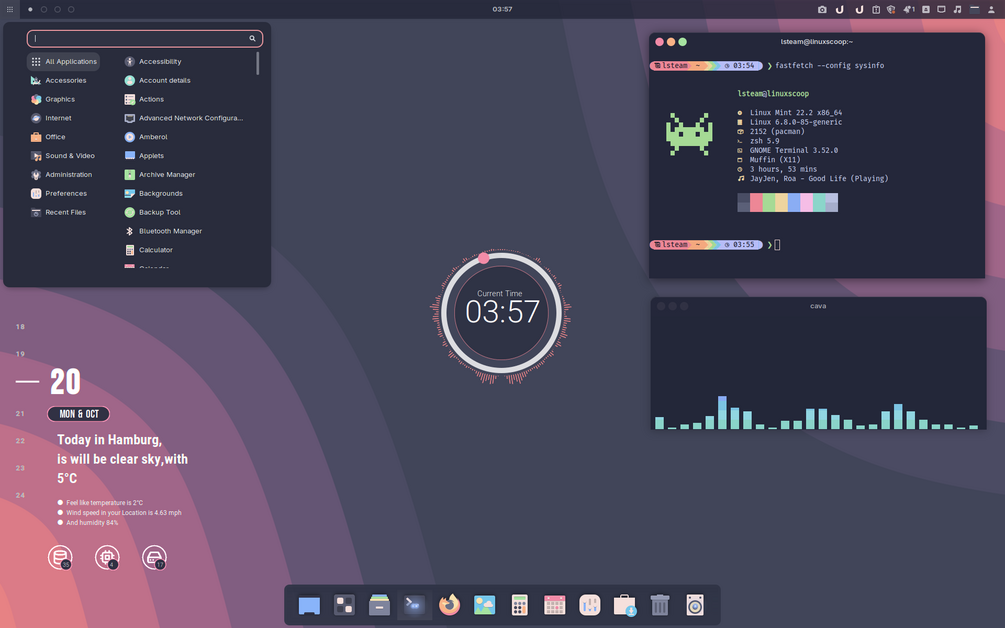Select the Administration category
Image resolution: width=1005 pixels, height=628 pixels.
pyautogui.click(x=62, y=174)
